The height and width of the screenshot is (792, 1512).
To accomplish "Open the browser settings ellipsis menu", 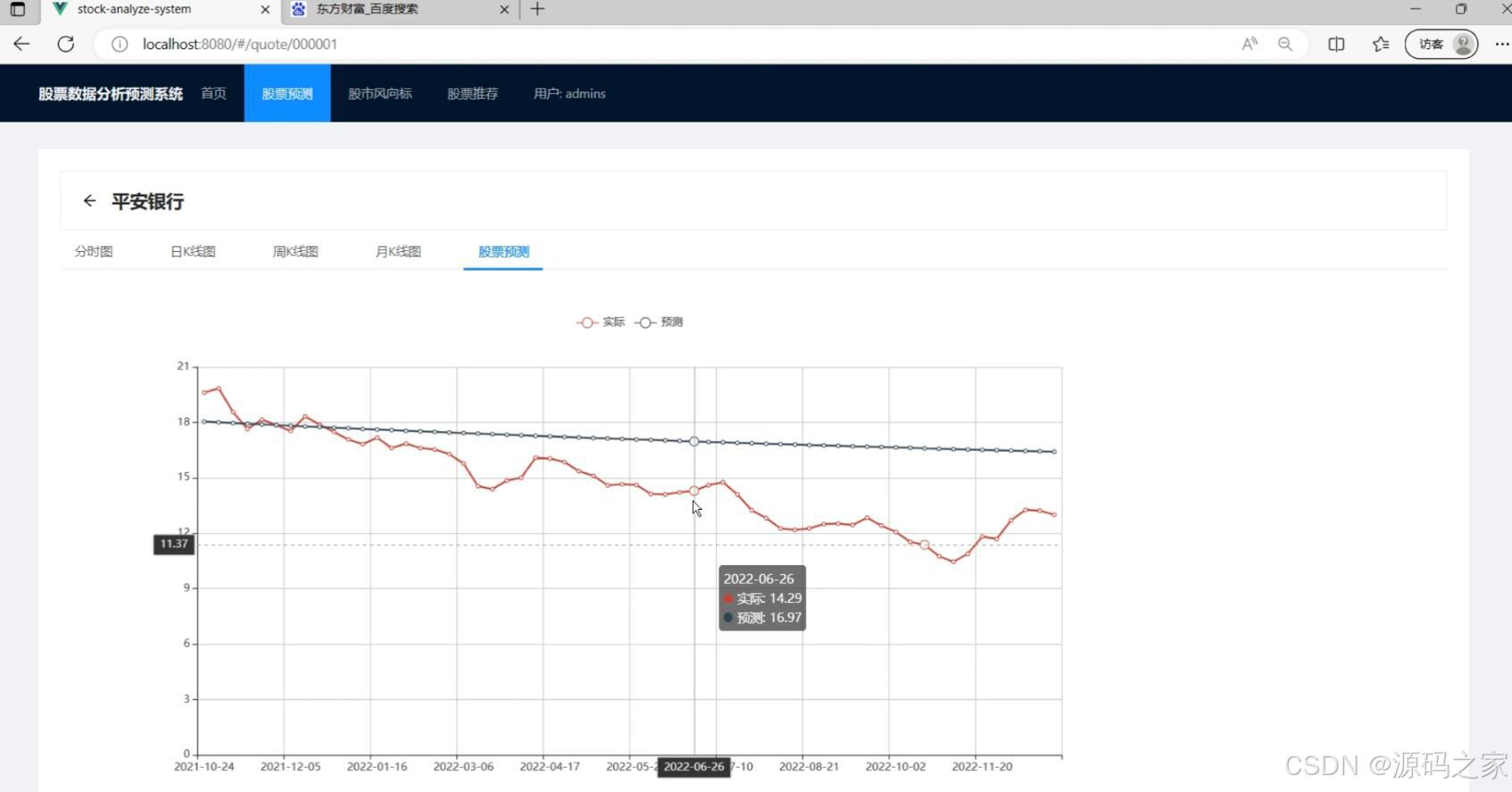I will 1501,44.
